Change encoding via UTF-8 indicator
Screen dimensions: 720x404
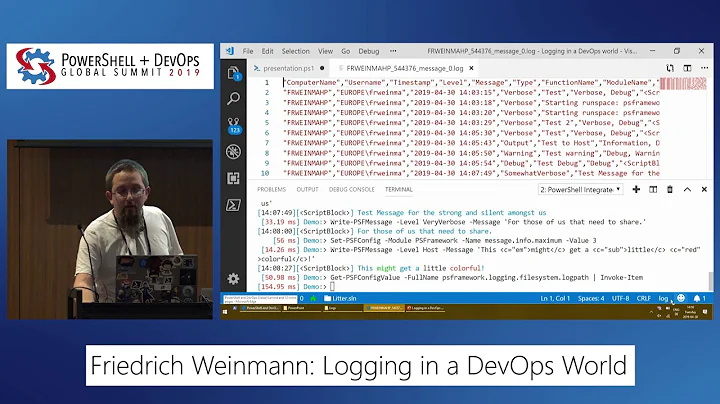click(x=620, y=298)
